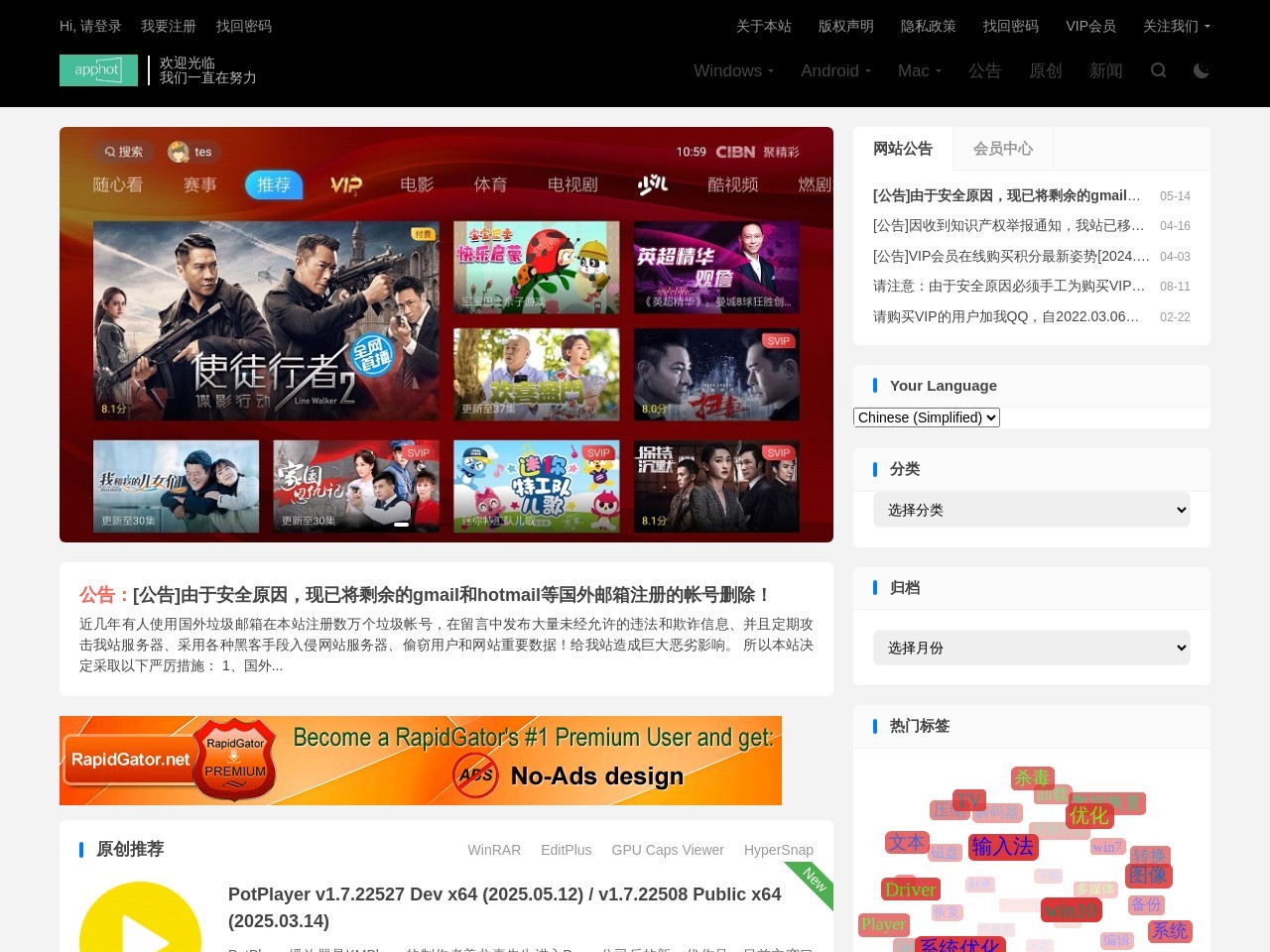1270x952 pixels.
Task: Open the 原创 navigation item
Action: (1046, 70)
